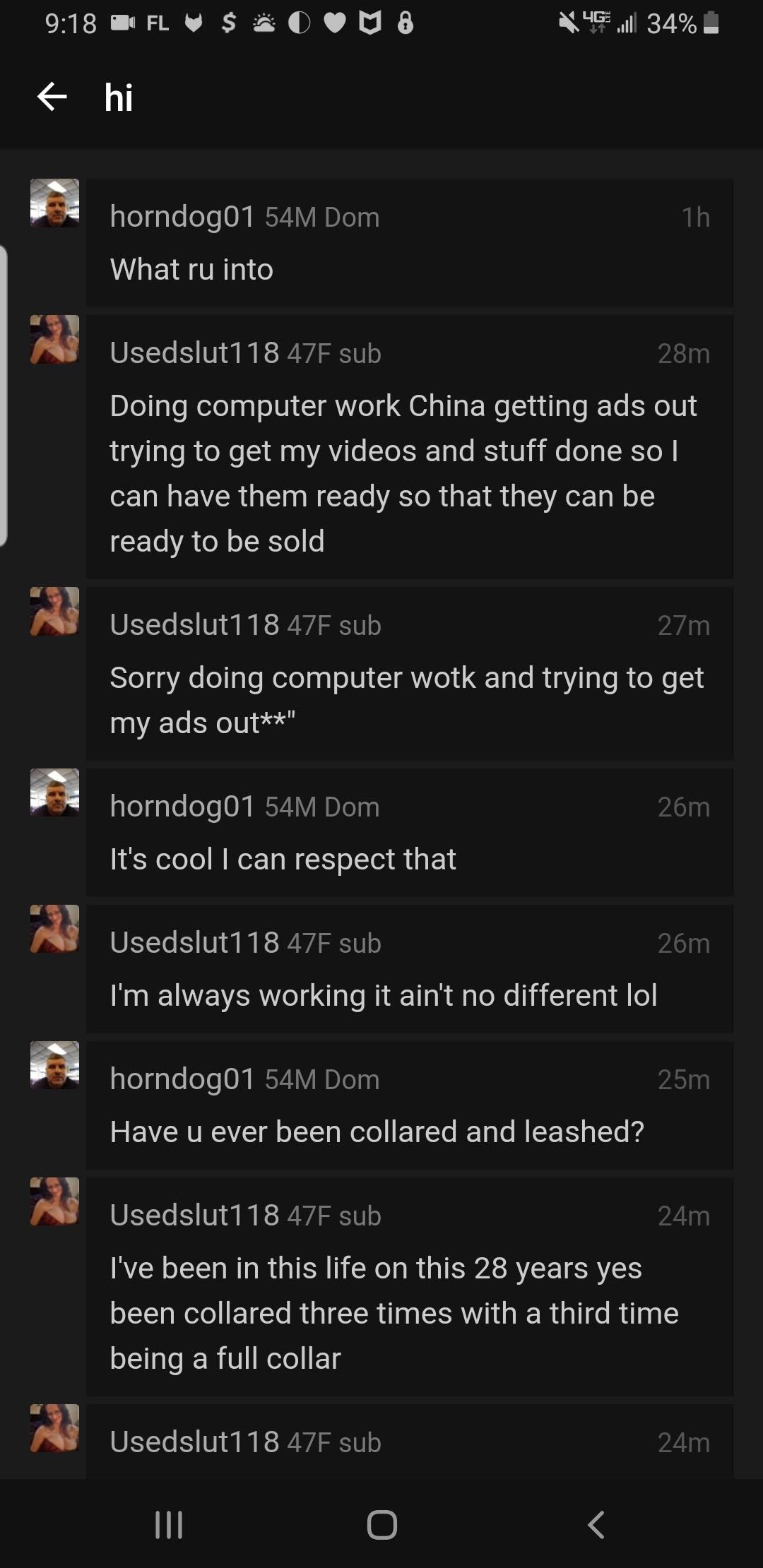The width and height of the screenshot is (763, 1568).
Task: Tap the battery icon in status bar
Action: click(x=712, y=23)
